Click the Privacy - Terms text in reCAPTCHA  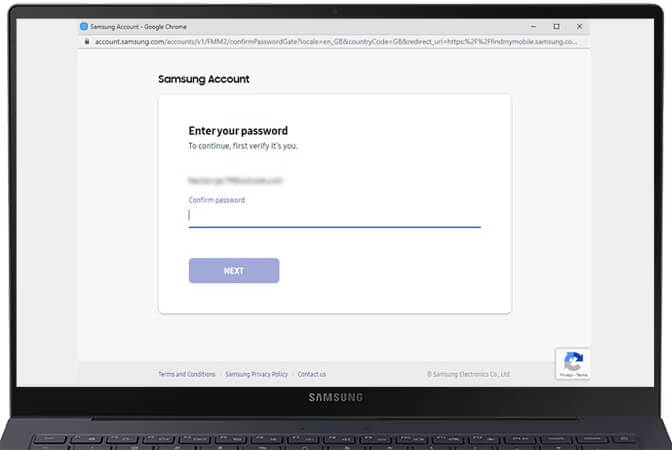point(574,375)
